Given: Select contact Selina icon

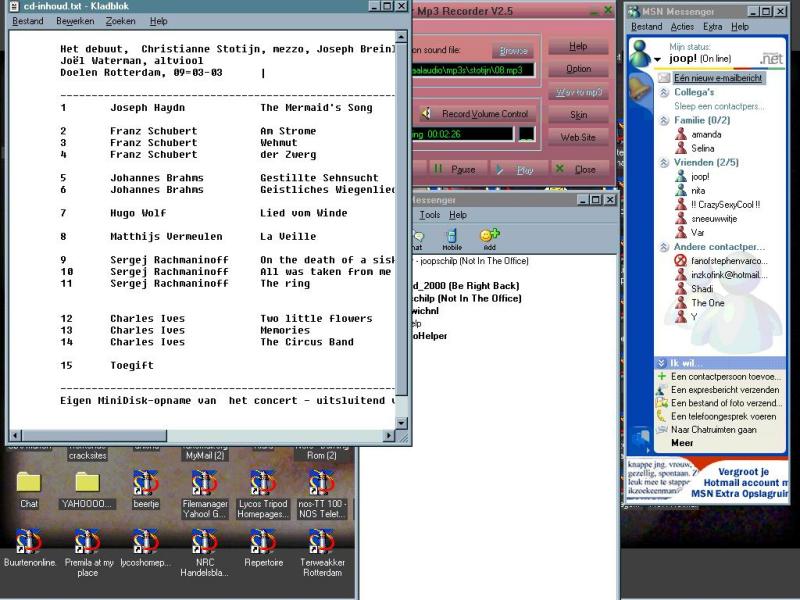Looking at the screenshot, I should click(x=681, y=148).
